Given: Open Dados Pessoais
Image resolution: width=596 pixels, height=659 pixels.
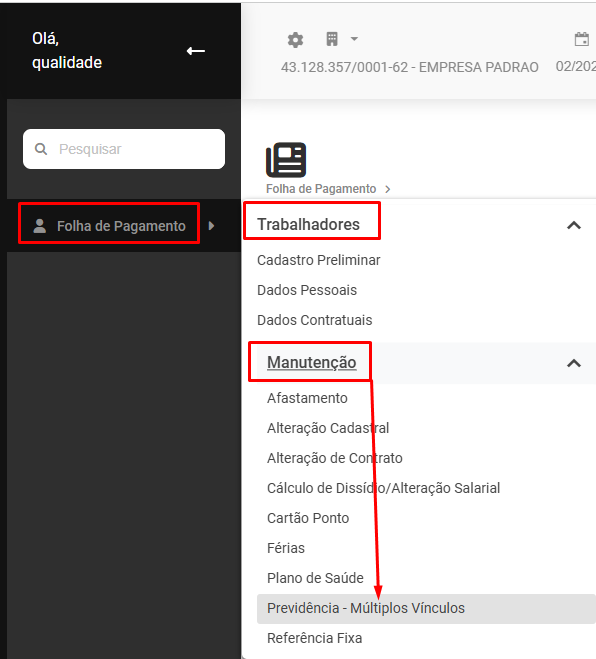Looking at the screenshot, I should click(x=307, y=290).
